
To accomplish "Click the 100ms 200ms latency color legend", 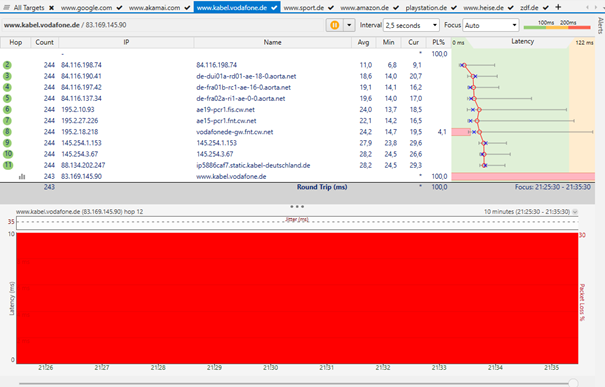I will 557,25.
